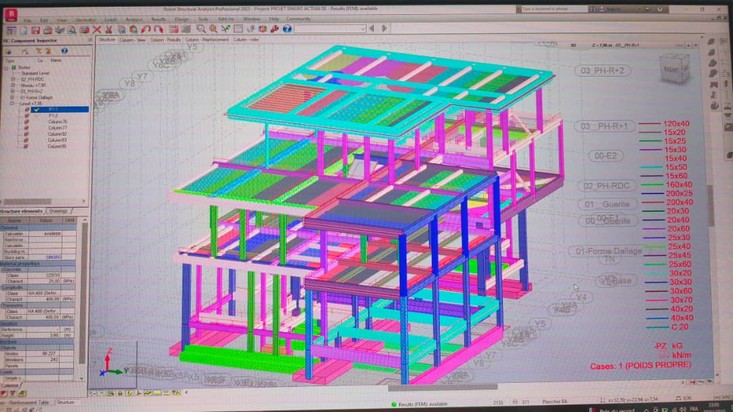Select the Structure elements tab
733x412 pixels.
point(22,211)
